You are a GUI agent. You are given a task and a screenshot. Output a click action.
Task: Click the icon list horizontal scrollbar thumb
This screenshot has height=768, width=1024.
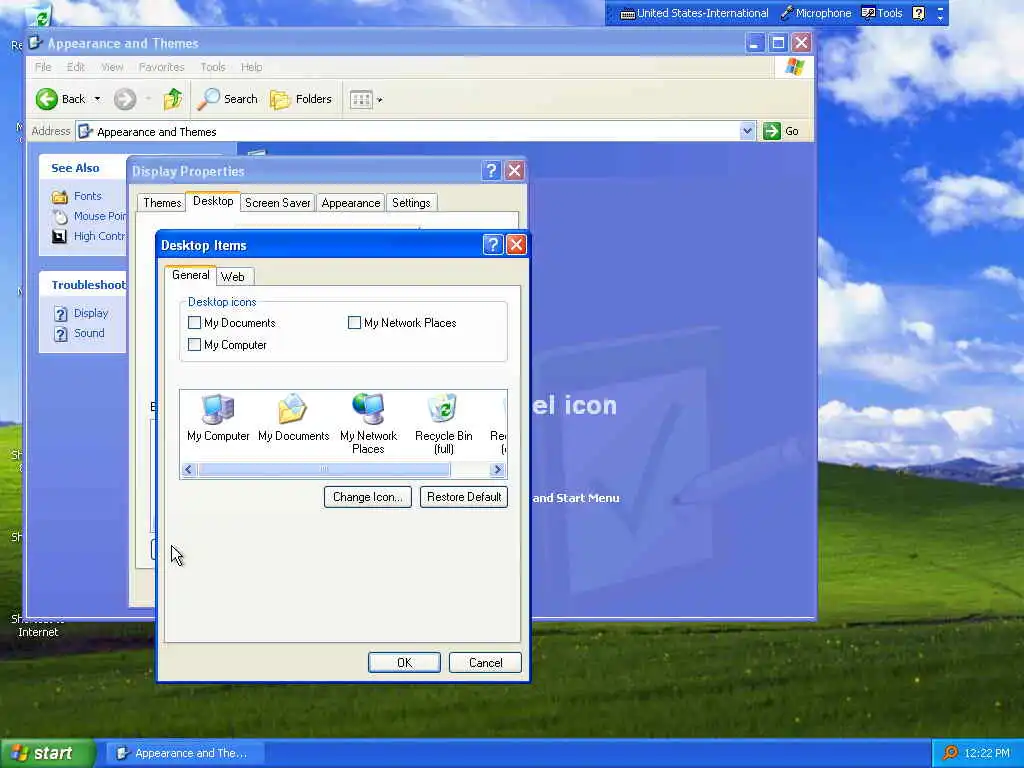click(324, 469)
